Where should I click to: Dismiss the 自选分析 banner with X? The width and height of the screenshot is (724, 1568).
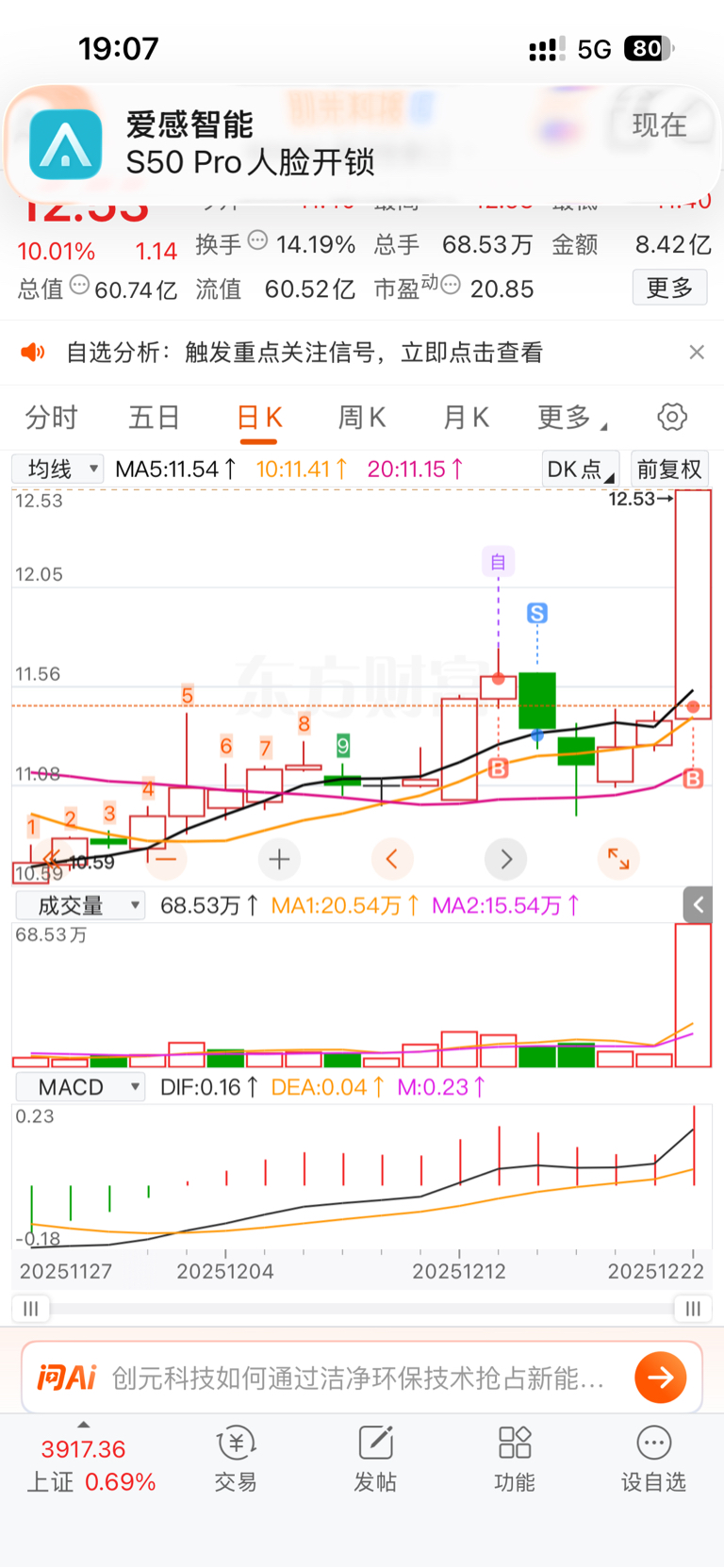697,352
